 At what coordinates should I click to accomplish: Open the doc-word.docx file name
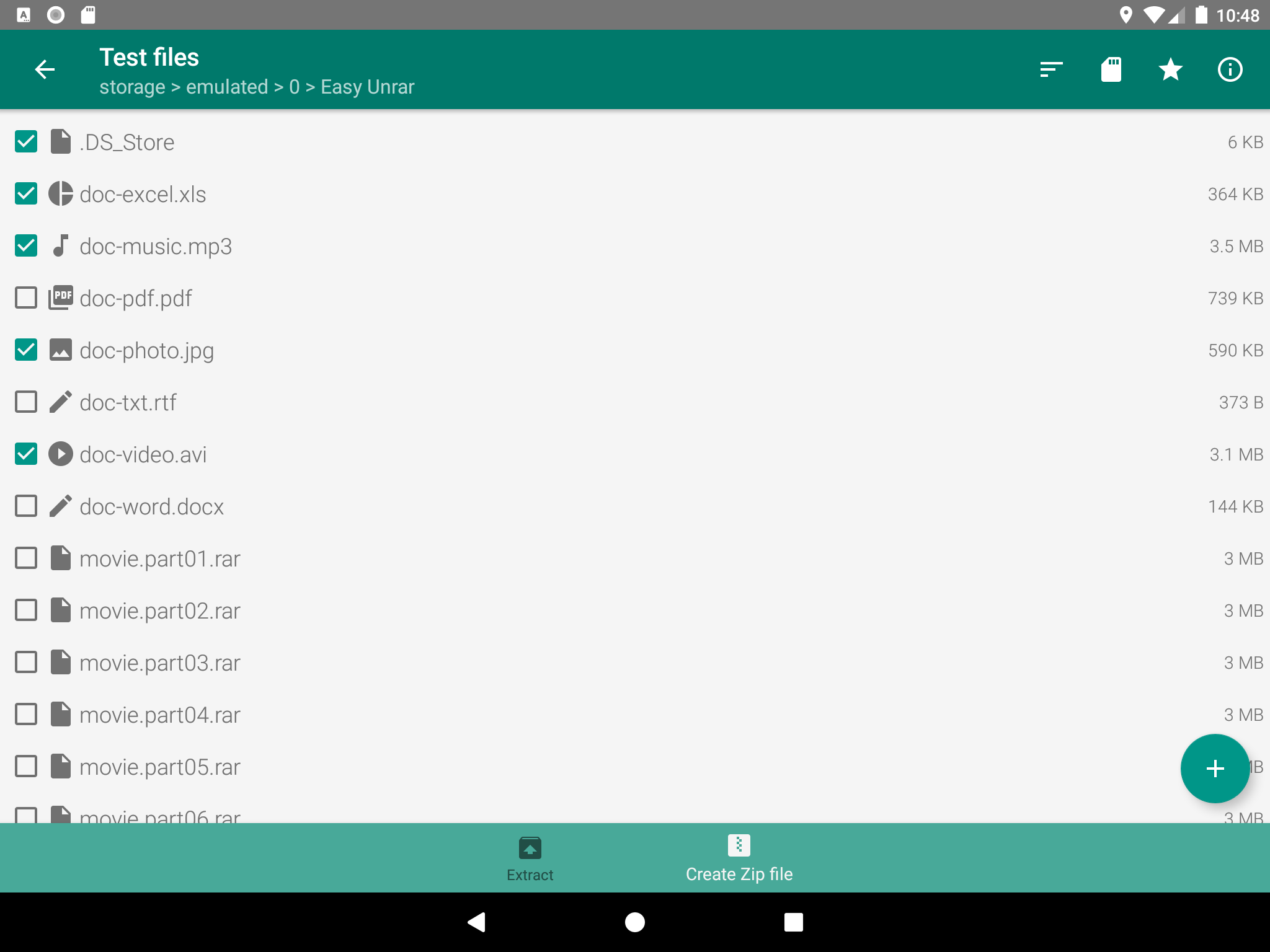click(151, 506)
